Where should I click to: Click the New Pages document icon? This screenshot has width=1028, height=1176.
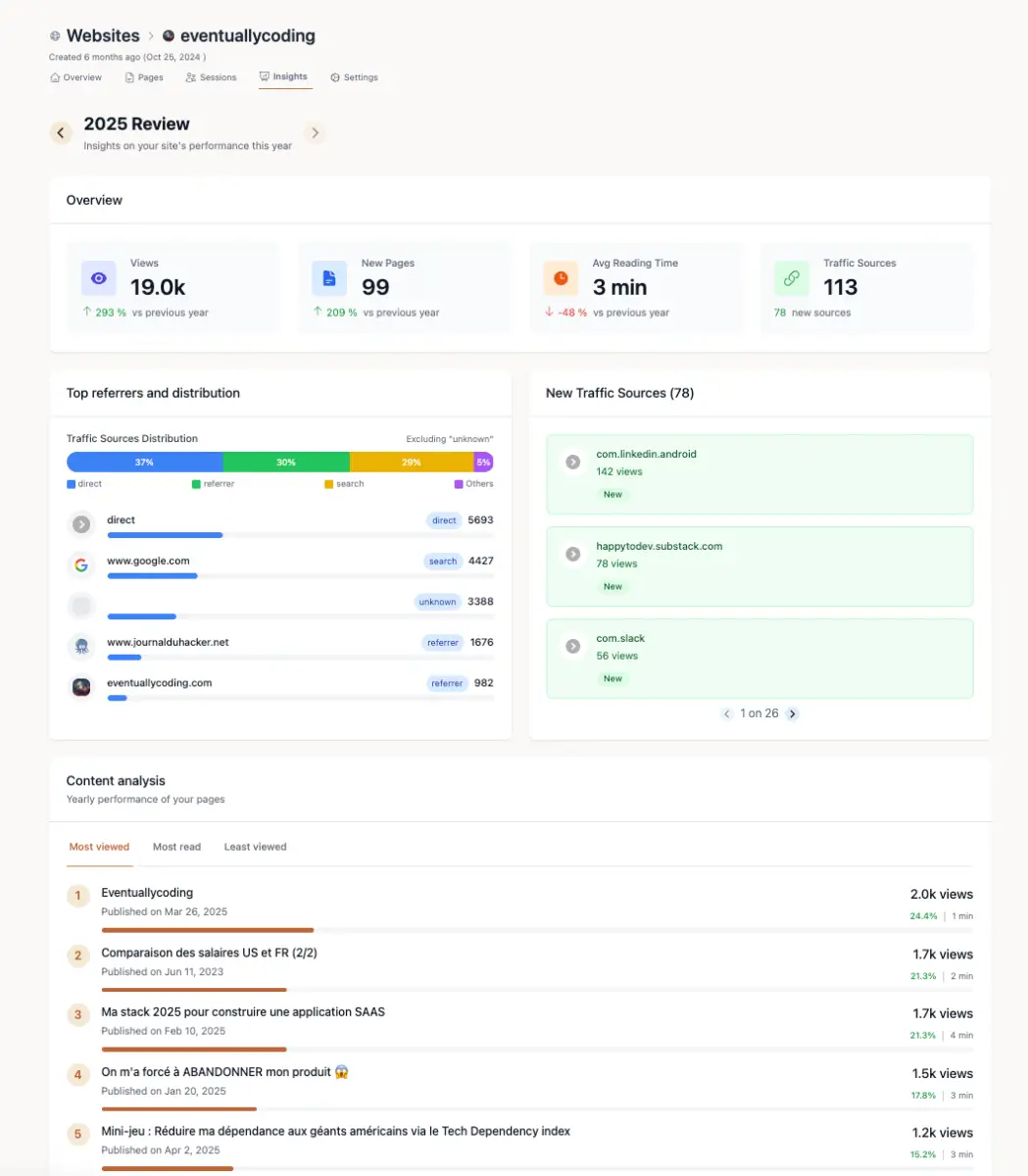click(x=329, y=278)
